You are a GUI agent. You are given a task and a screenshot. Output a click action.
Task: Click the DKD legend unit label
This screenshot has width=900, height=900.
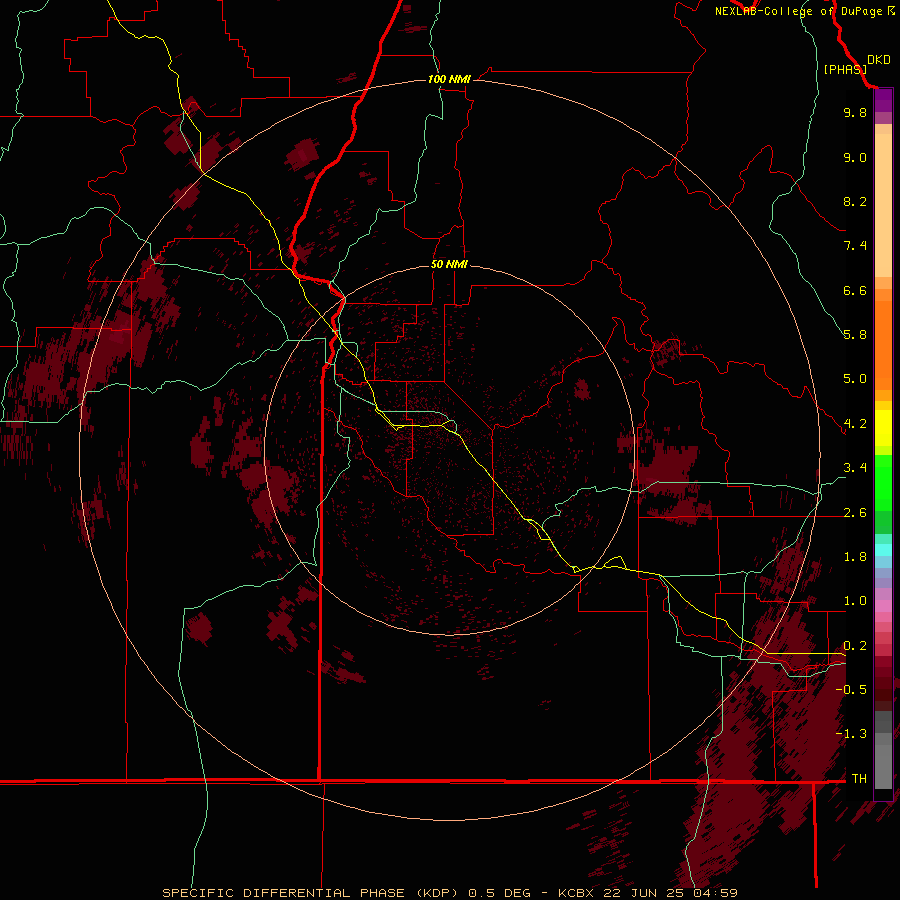point(879,60)
